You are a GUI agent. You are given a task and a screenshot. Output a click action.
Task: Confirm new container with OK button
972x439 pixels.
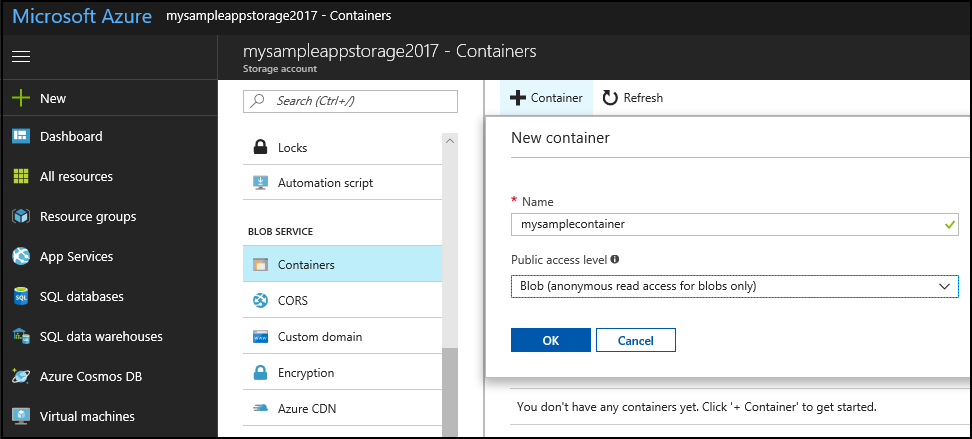pos(550,340)
